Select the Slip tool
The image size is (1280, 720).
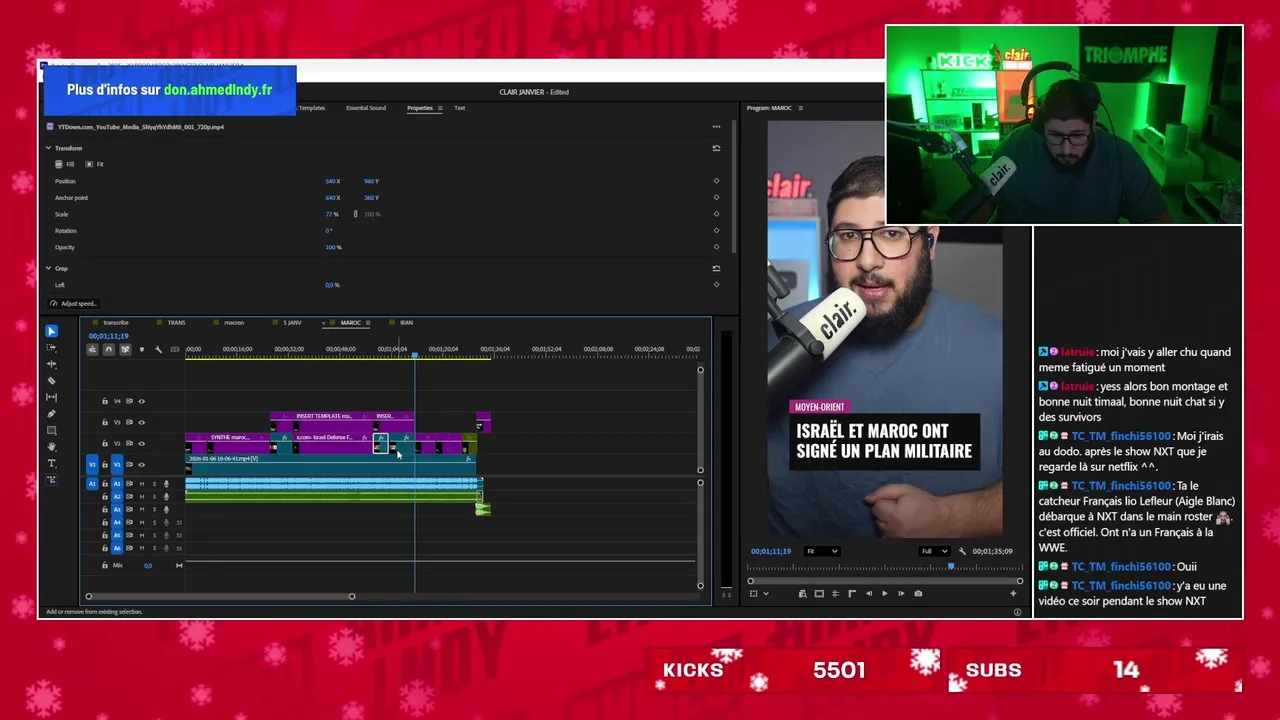pyautogui.click(x=52, y=397)
